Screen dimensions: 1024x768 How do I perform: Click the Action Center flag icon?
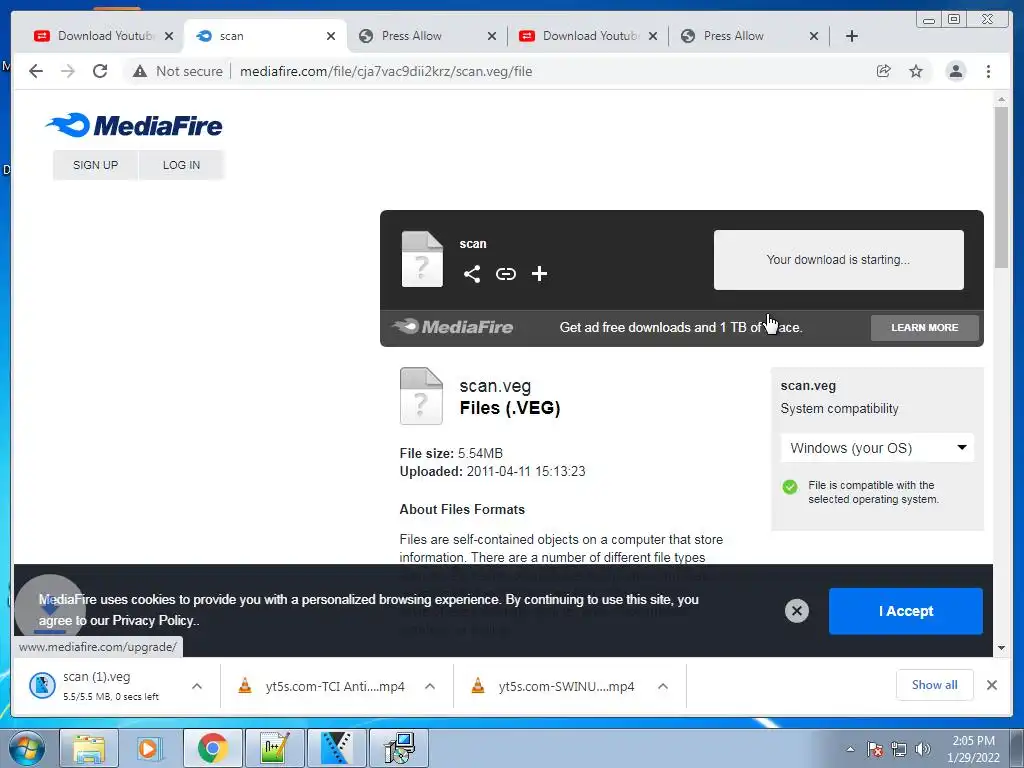[875, 749]
